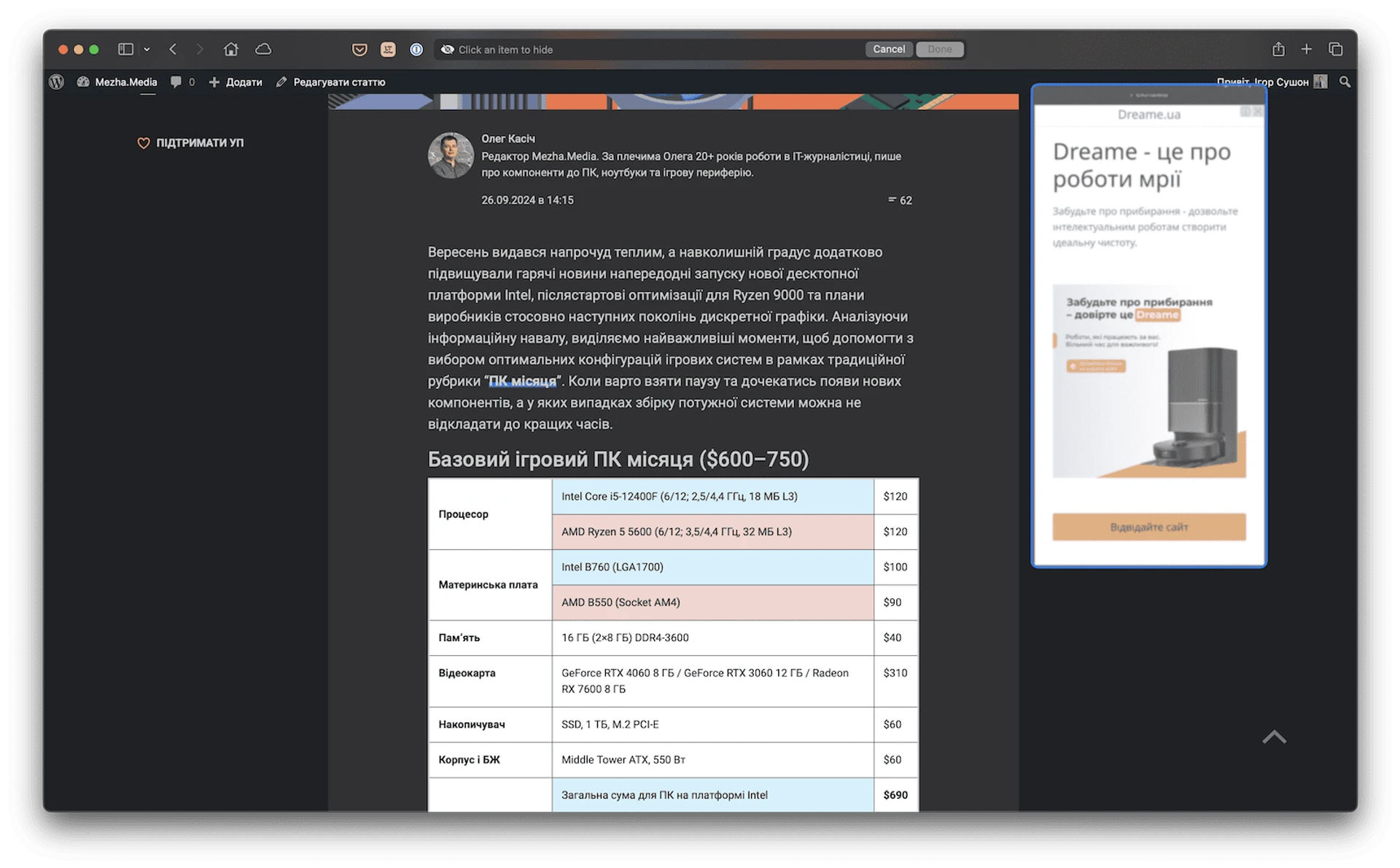Click the Відвідайте сайт ad button

pos(1148,527)
